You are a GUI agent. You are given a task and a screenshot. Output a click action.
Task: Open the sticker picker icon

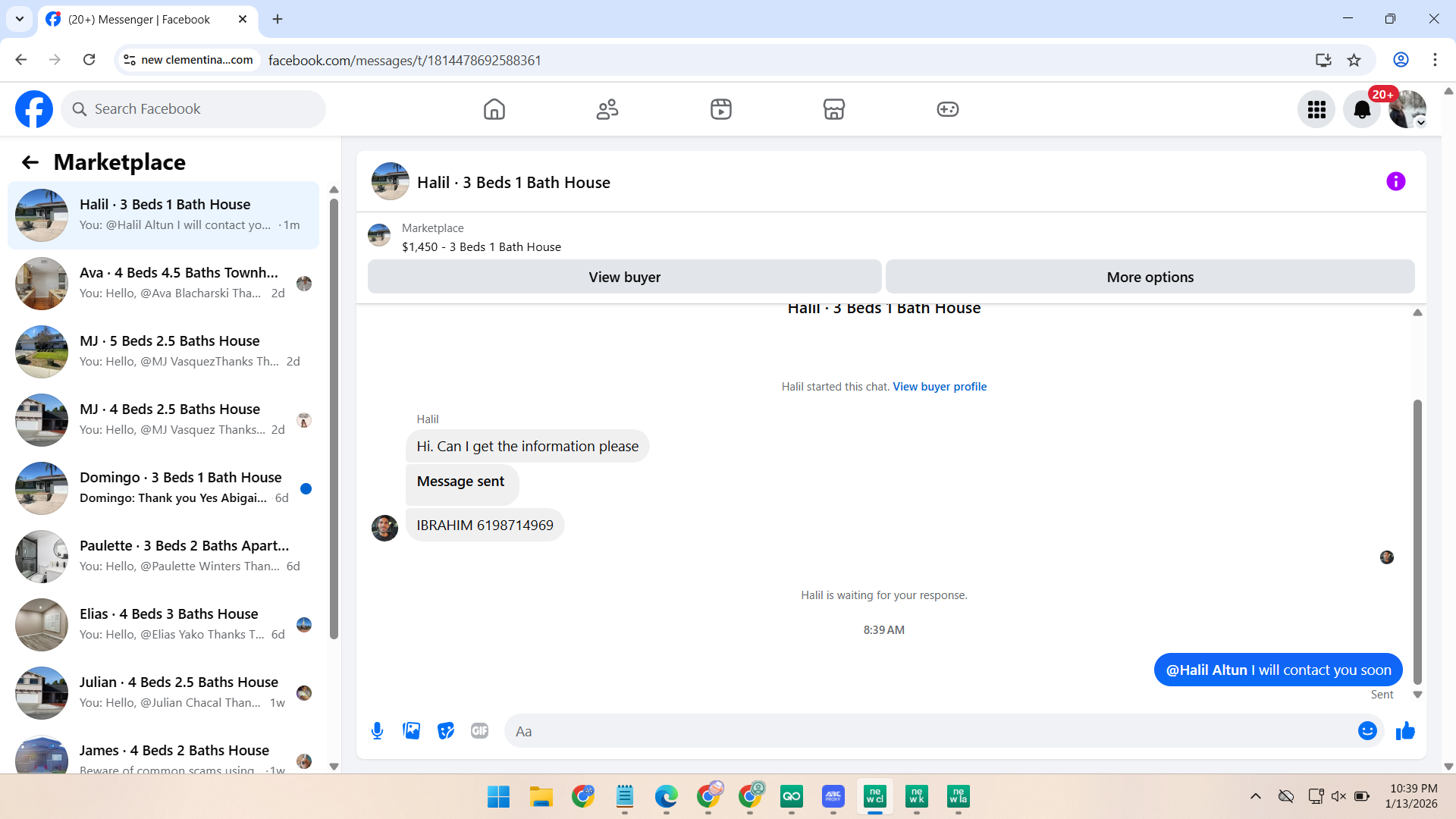446,731
